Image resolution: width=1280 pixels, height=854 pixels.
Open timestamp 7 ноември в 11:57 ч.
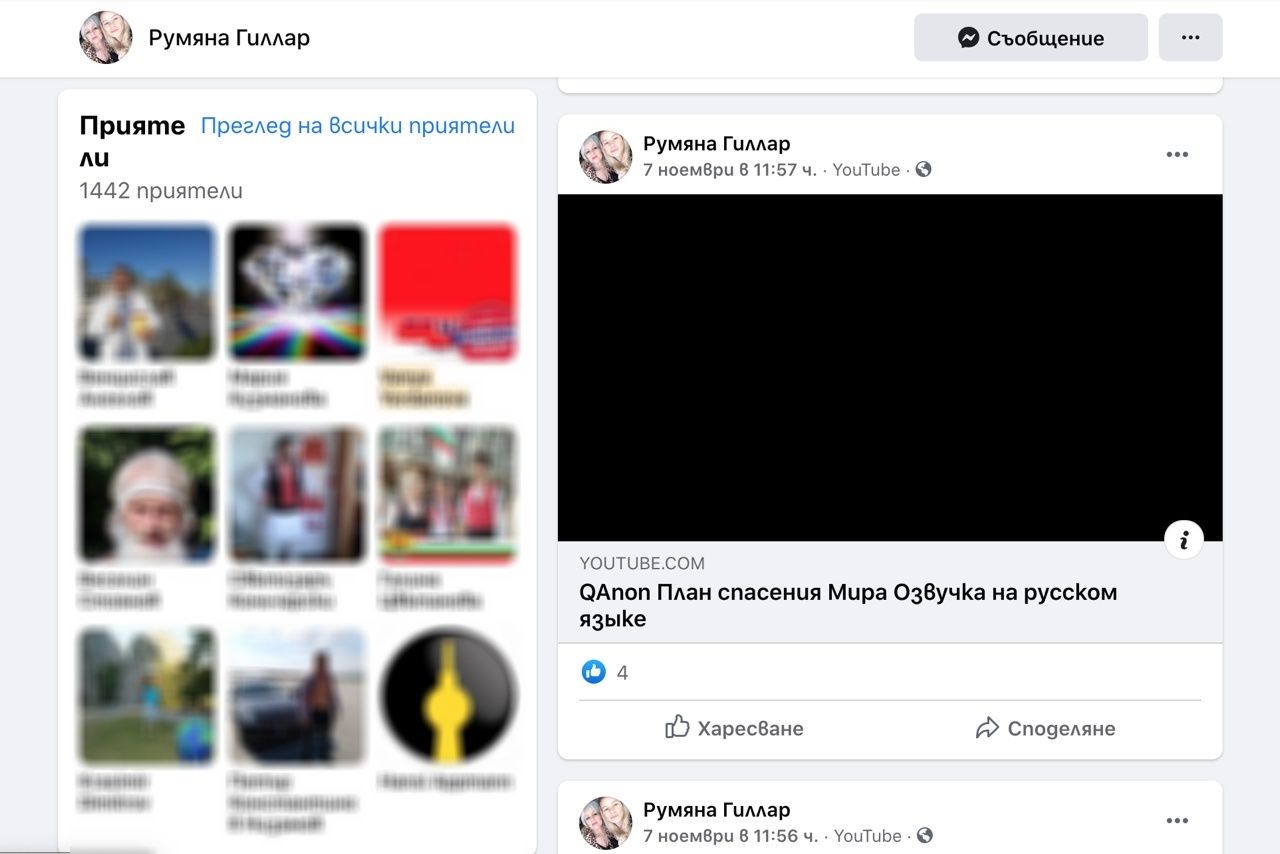point(730,170)
